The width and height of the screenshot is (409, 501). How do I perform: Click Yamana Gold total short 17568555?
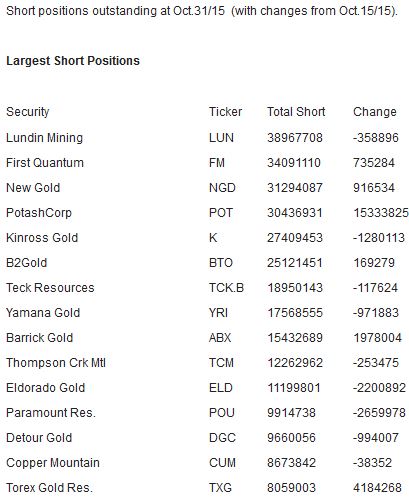[295, 313]
